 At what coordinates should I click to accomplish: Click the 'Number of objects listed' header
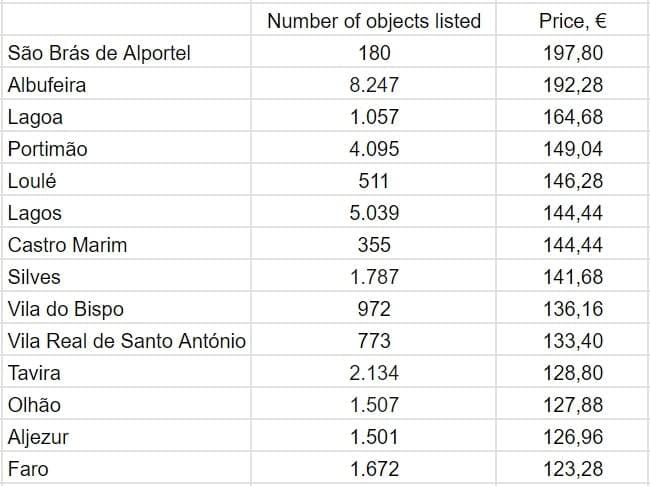click(x=374, y=21)
